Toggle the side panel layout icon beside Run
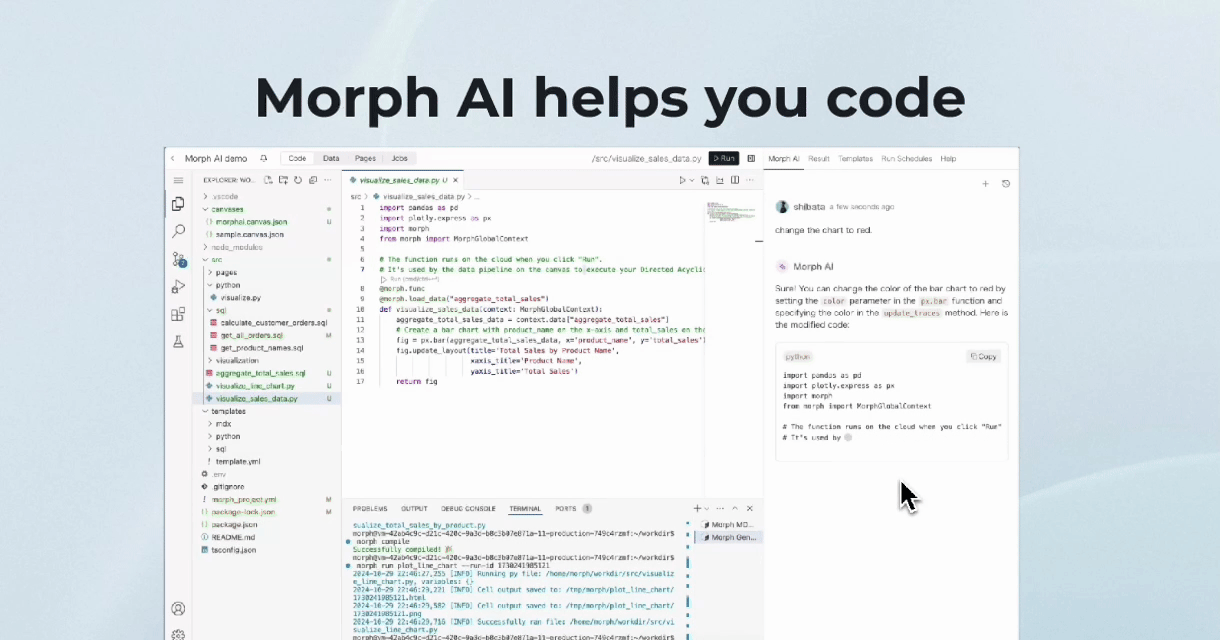The width and height of the screenshot is (1220, 640). (x=751, y=158)
